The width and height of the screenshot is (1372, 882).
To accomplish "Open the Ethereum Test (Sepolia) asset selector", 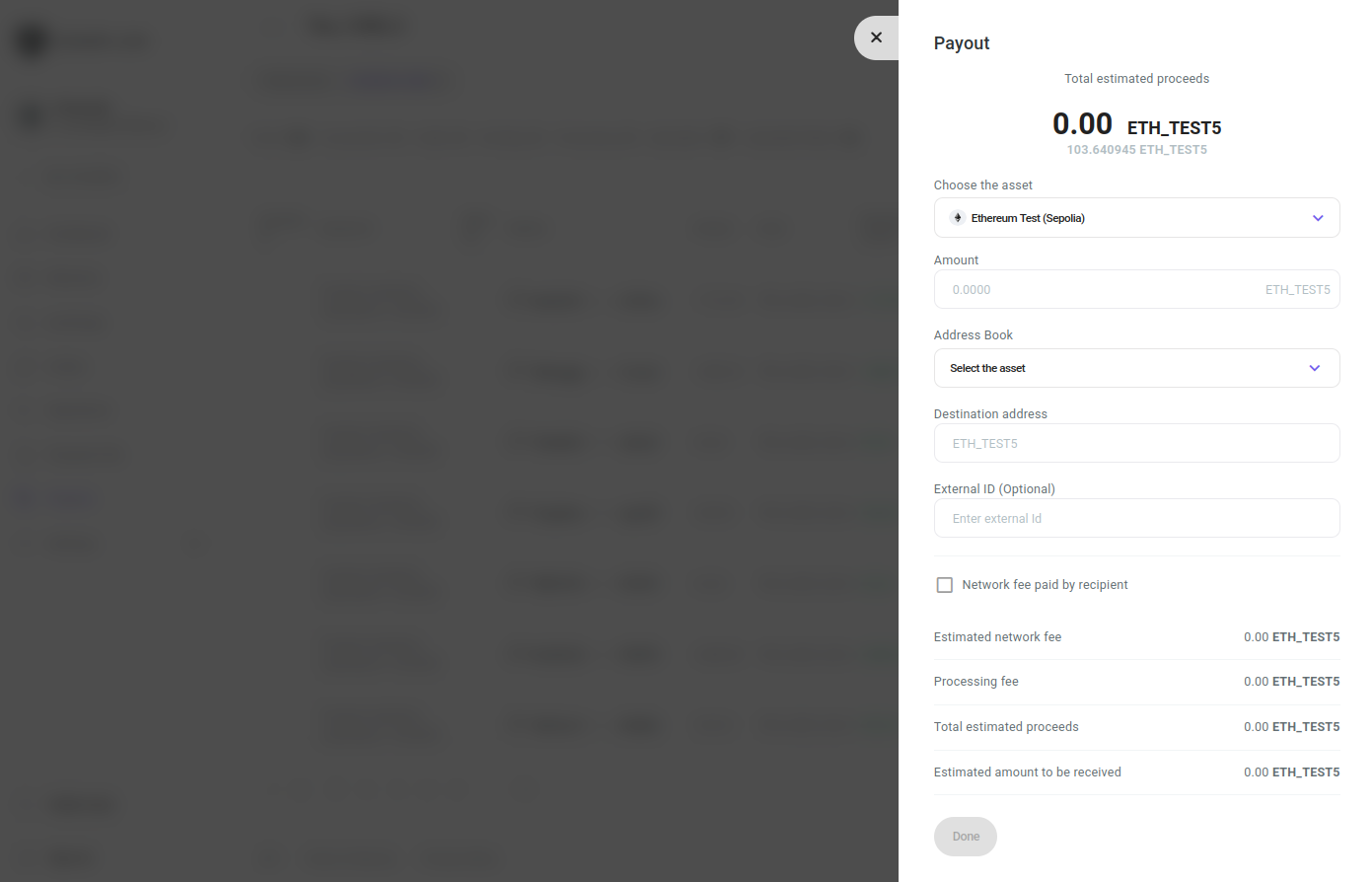I will click(1136, 218).
